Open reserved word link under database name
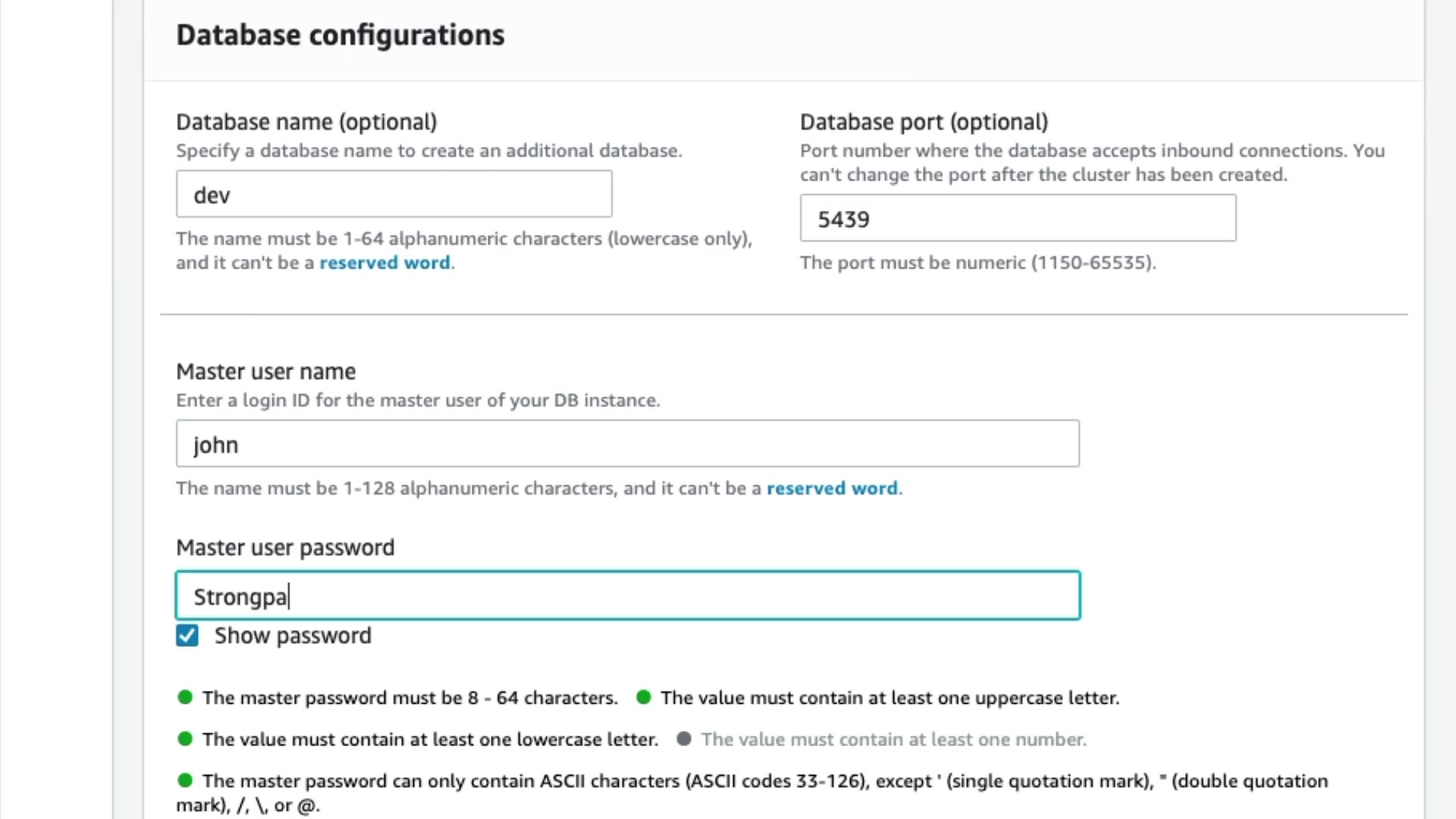The width and height of the screenshot is (1456, 819). point(384,263)
